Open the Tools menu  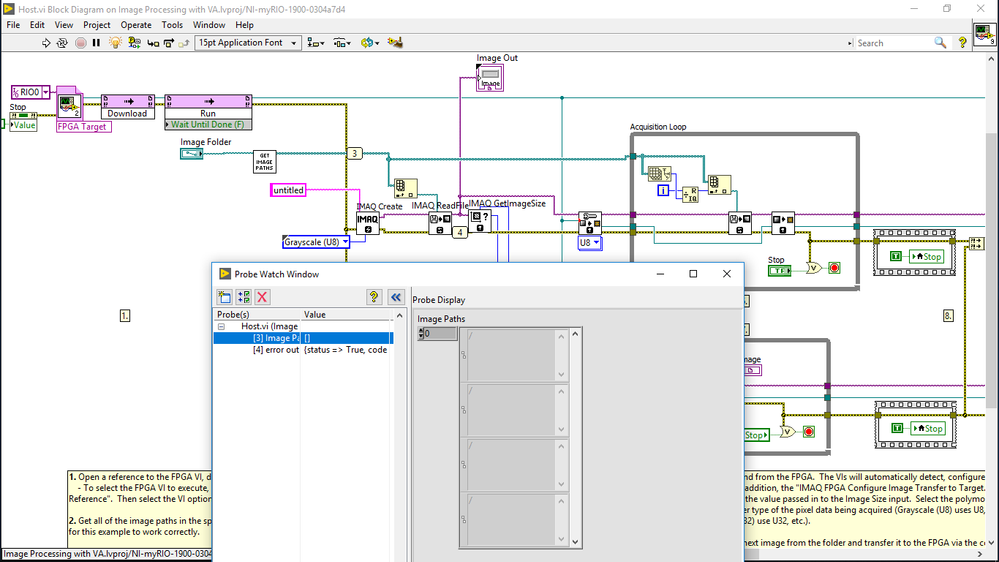click(172, 25)
